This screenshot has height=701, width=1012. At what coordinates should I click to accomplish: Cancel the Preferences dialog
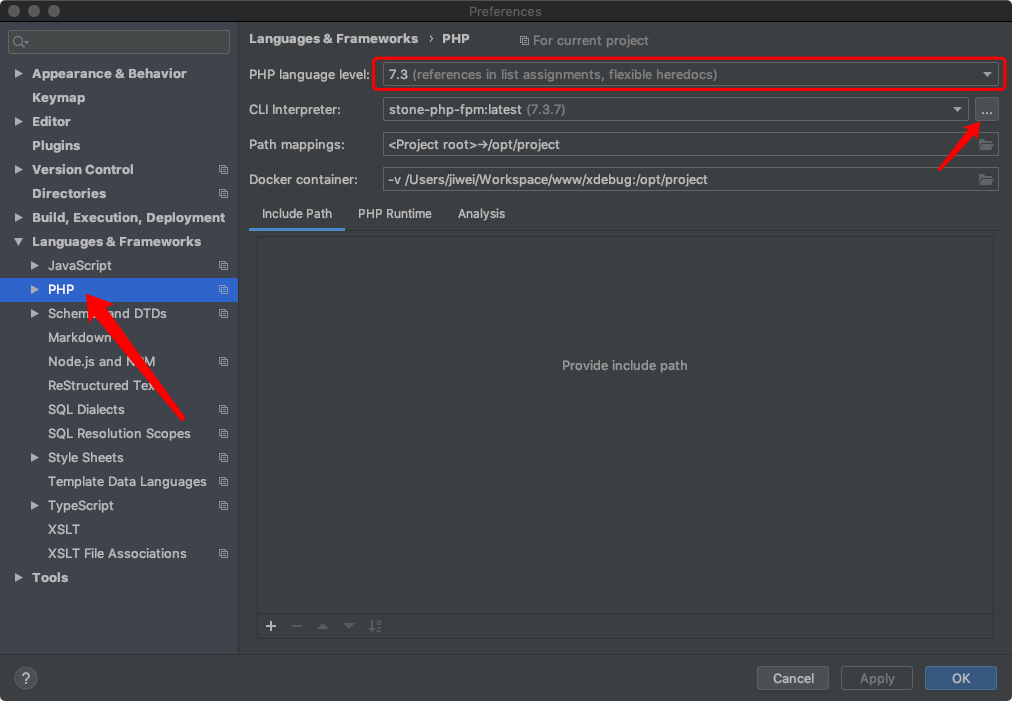(792, 677)
